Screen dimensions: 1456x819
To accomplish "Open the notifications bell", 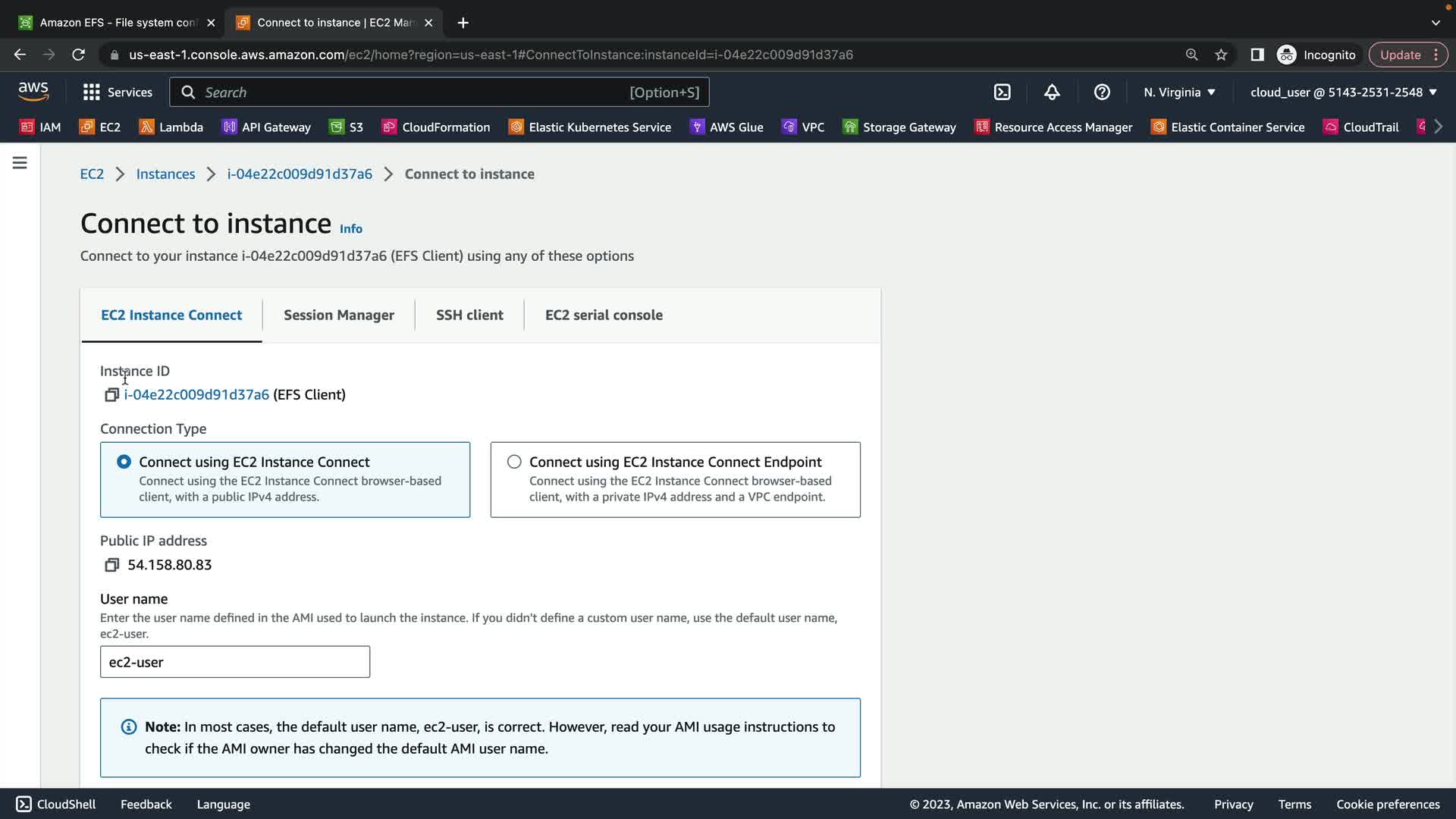I will coord(1052,93).
